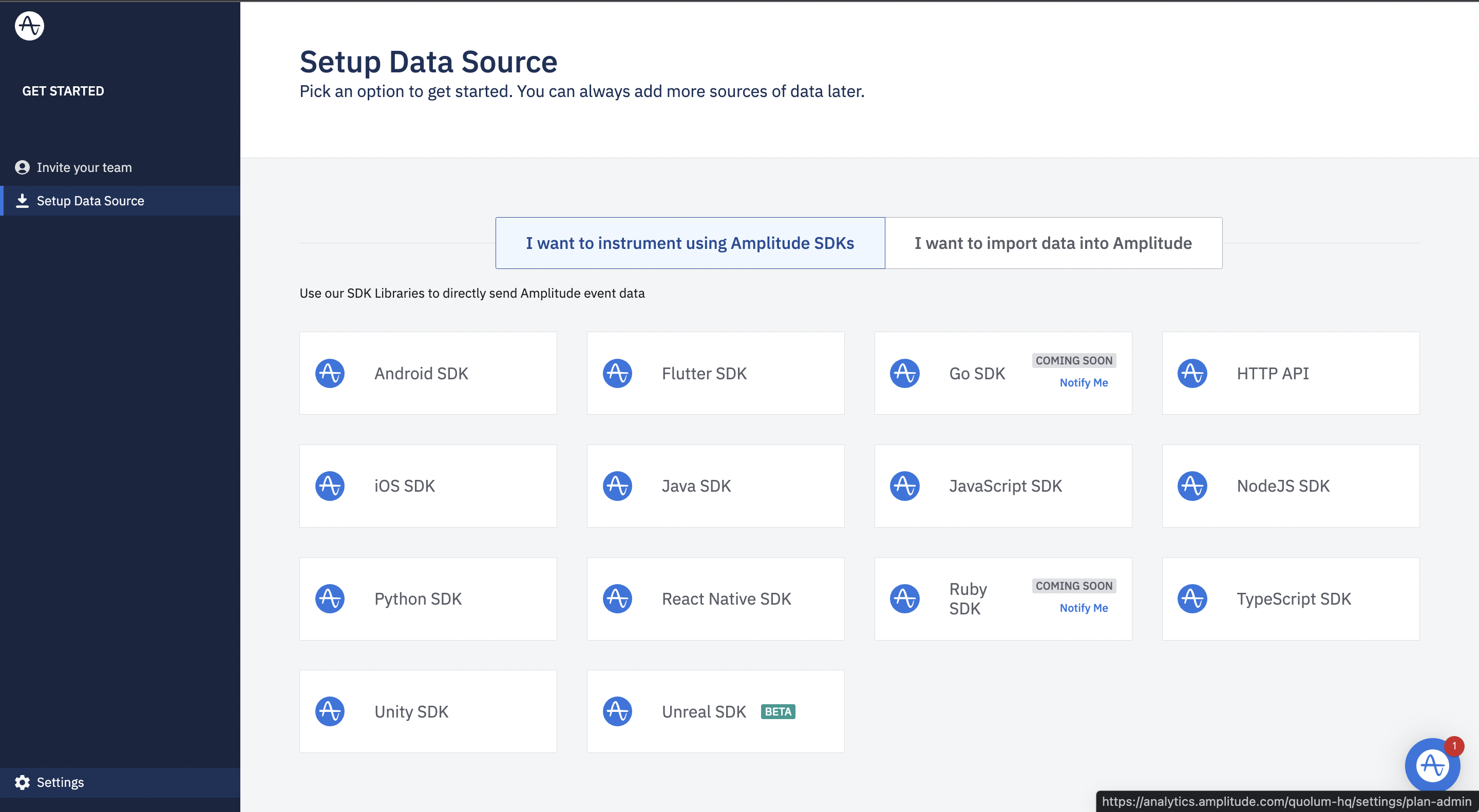The height and width of the screenshot is (812, 1479).
Task: Click Notify Me for Ruby SDK
Action: (x=1084, y=608)
